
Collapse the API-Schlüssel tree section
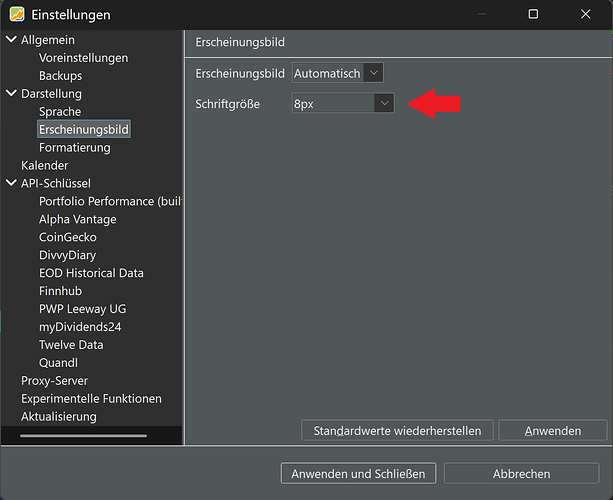[x=12, y=183]
